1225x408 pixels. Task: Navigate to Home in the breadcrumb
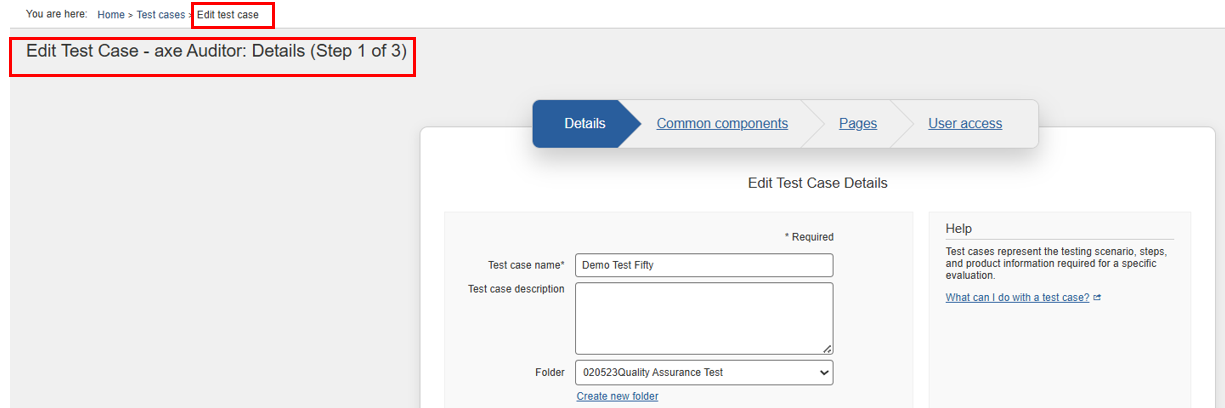(111, 15)
